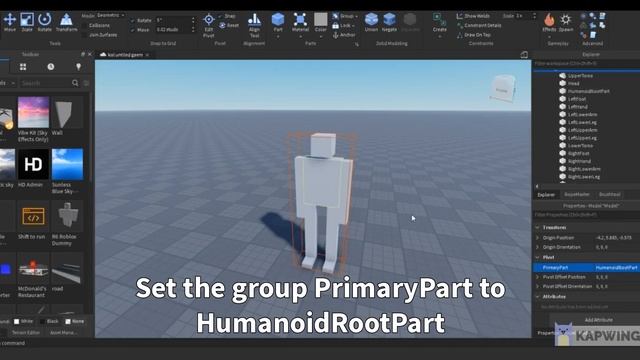Select the White background option
The image size is (640, 360).
(x=17, y=322)
